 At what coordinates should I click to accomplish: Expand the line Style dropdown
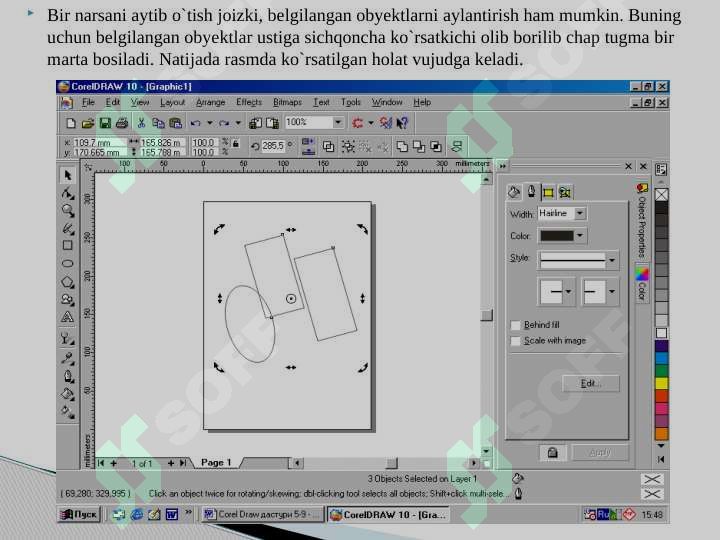coord(612,260)
